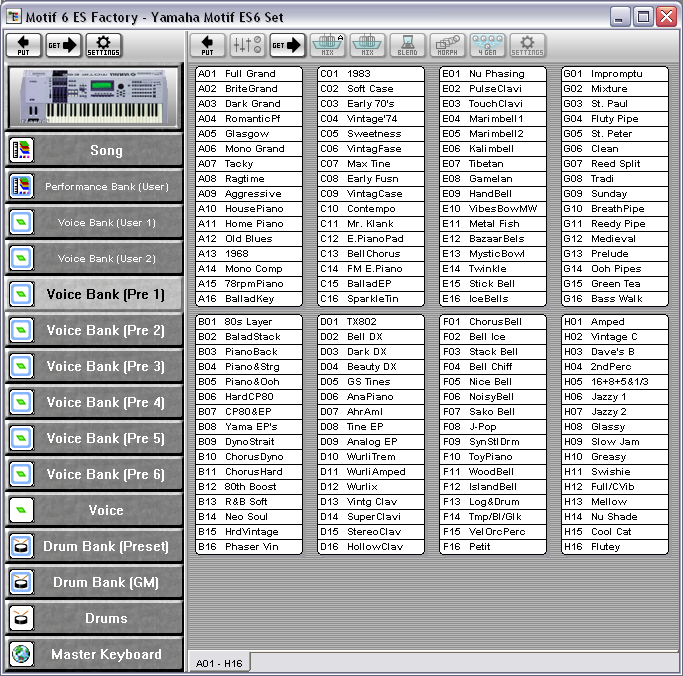
Task: Switch to the A01 - H16 tab
Action: [x=219, y=663]
